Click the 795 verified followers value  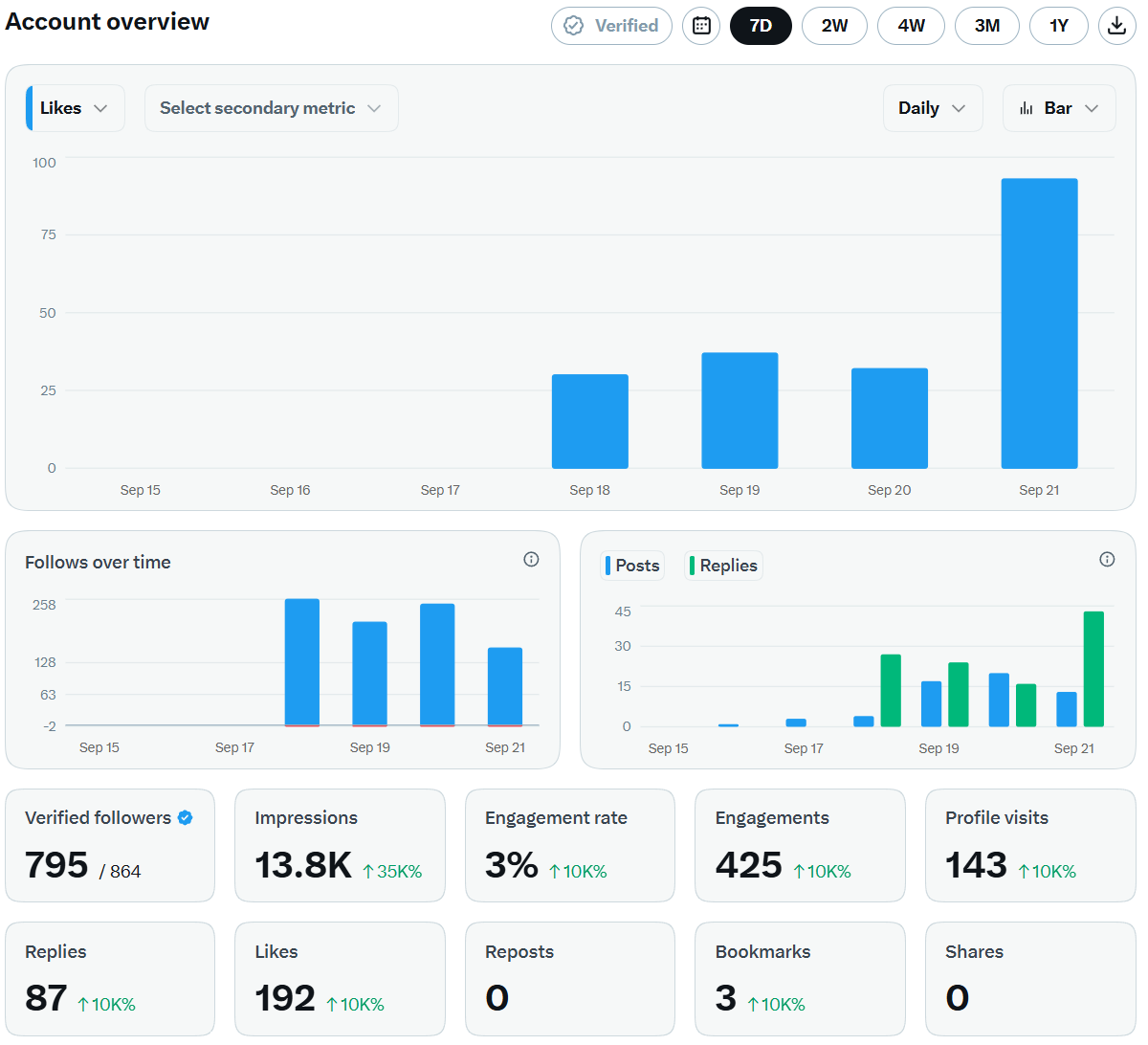pyautogui.click(x=56, y=865)
